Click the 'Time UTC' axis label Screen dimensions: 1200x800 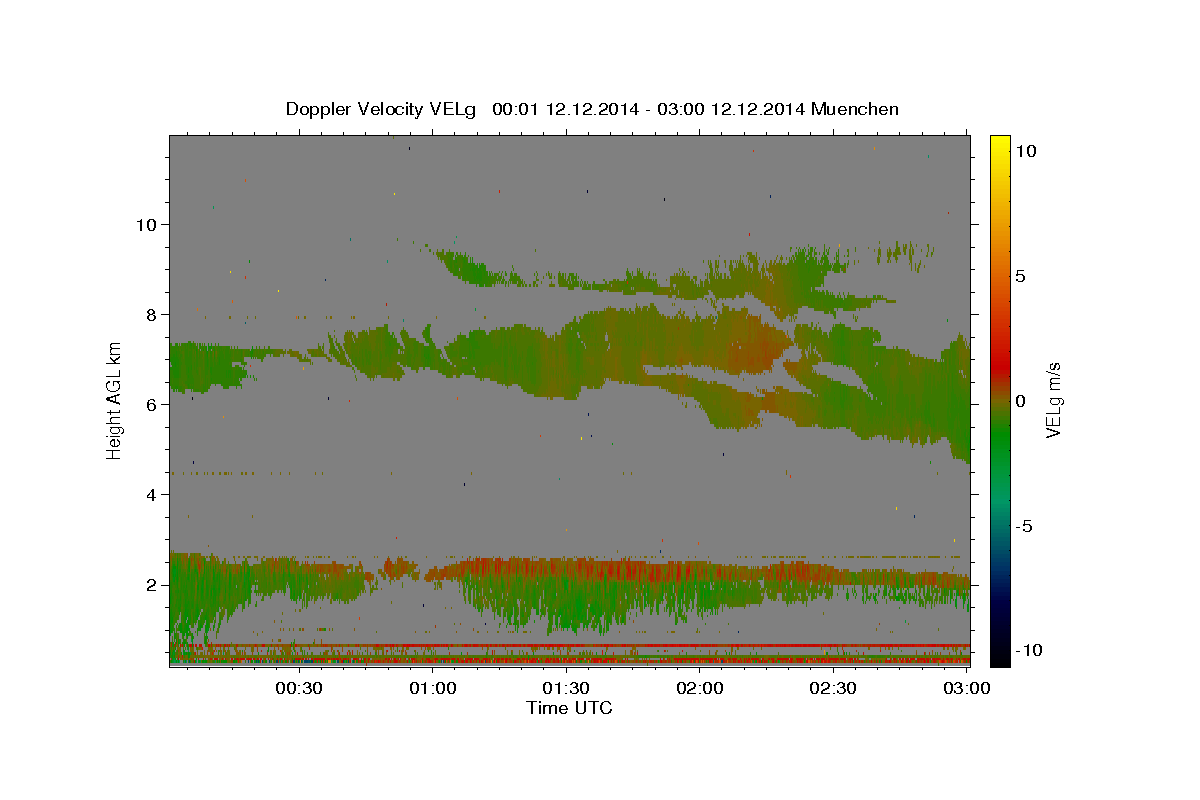(x=569, y=708)
